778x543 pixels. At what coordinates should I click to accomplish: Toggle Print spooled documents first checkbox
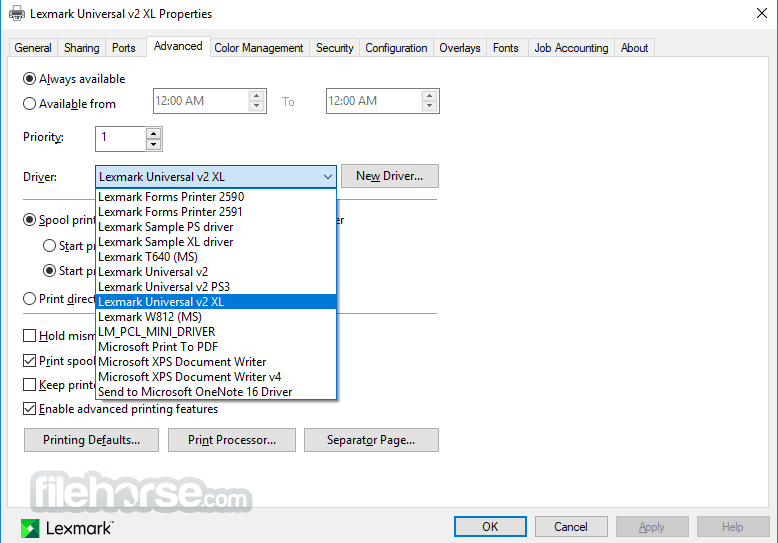29,360
